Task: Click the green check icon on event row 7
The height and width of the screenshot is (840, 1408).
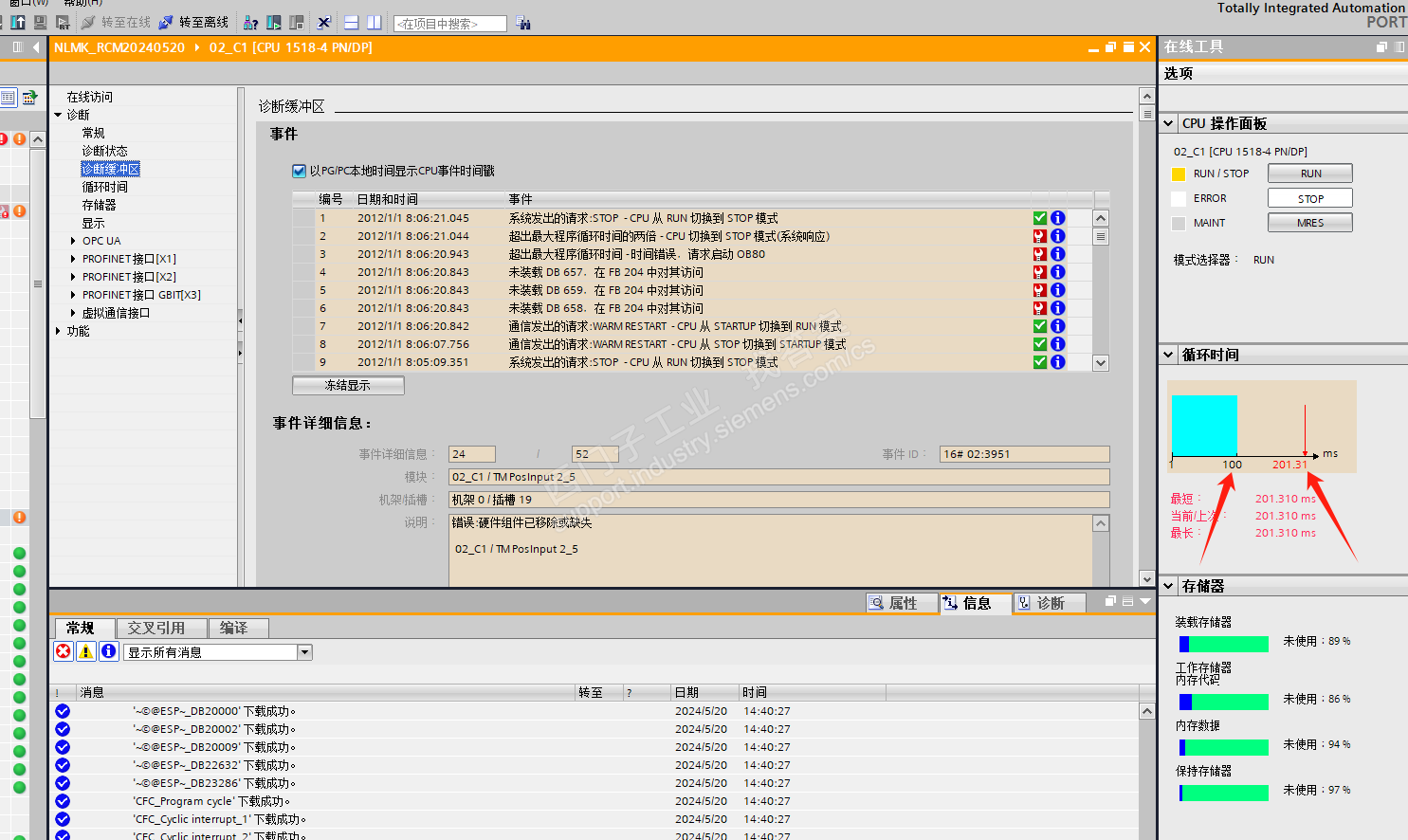Action: click(x=1040, y=326)
